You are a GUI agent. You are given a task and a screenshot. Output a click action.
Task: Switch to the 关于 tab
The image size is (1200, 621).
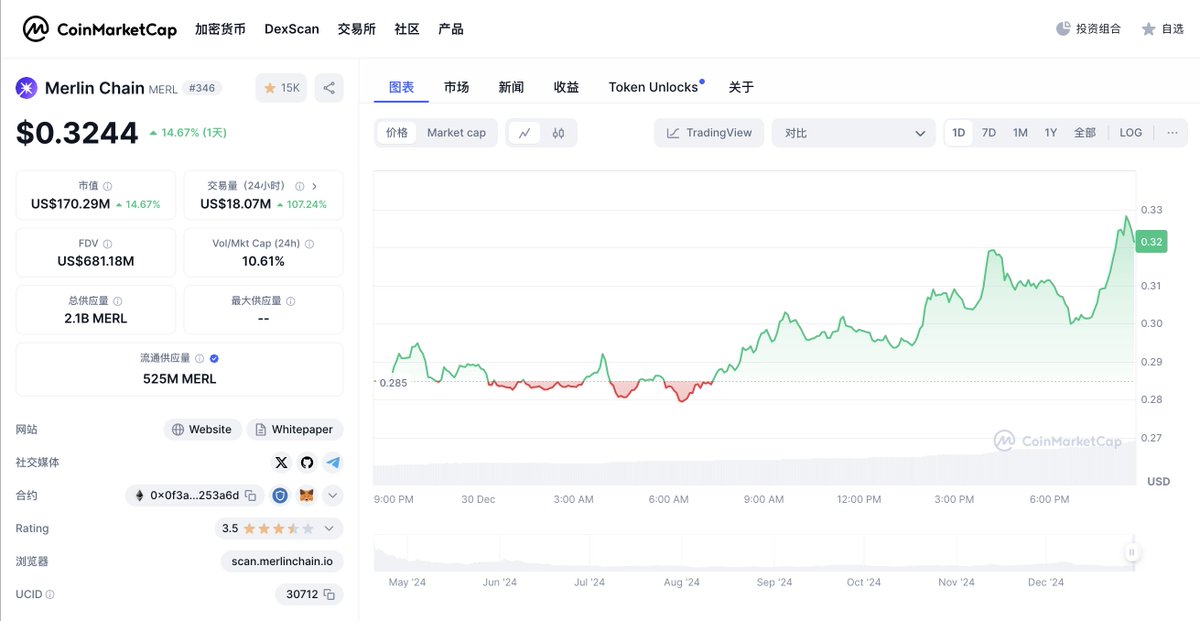pyautogui.click(x=741, y=87)
